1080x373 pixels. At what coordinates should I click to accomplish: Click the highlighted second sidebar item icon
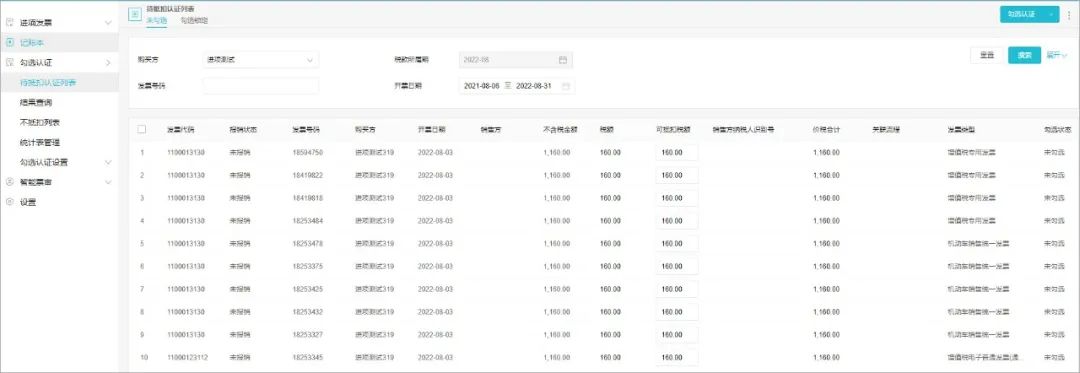[10, 43]
